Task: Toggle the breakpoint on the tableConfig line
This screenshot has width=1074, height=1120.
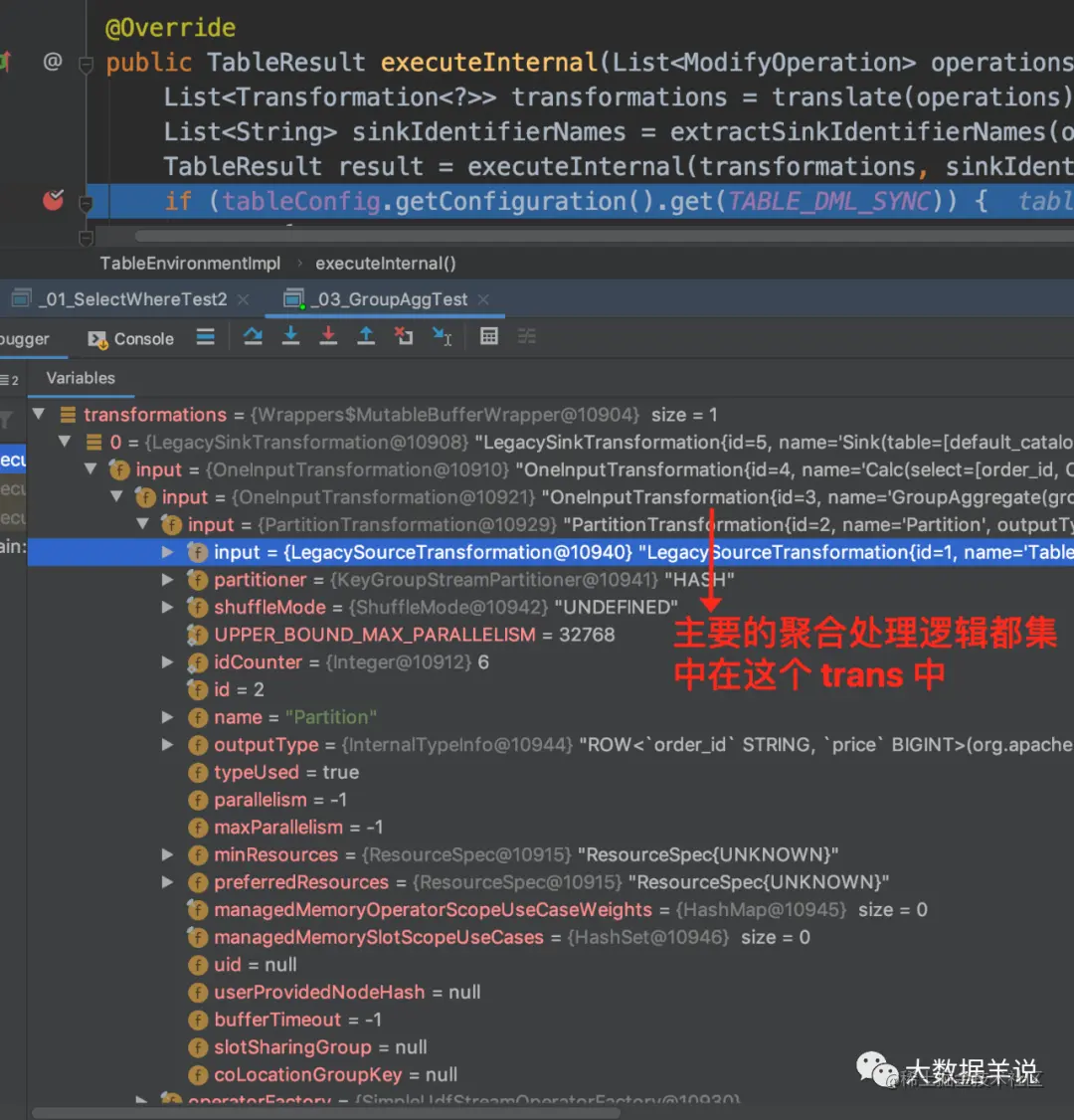Action: coord(54,201)
